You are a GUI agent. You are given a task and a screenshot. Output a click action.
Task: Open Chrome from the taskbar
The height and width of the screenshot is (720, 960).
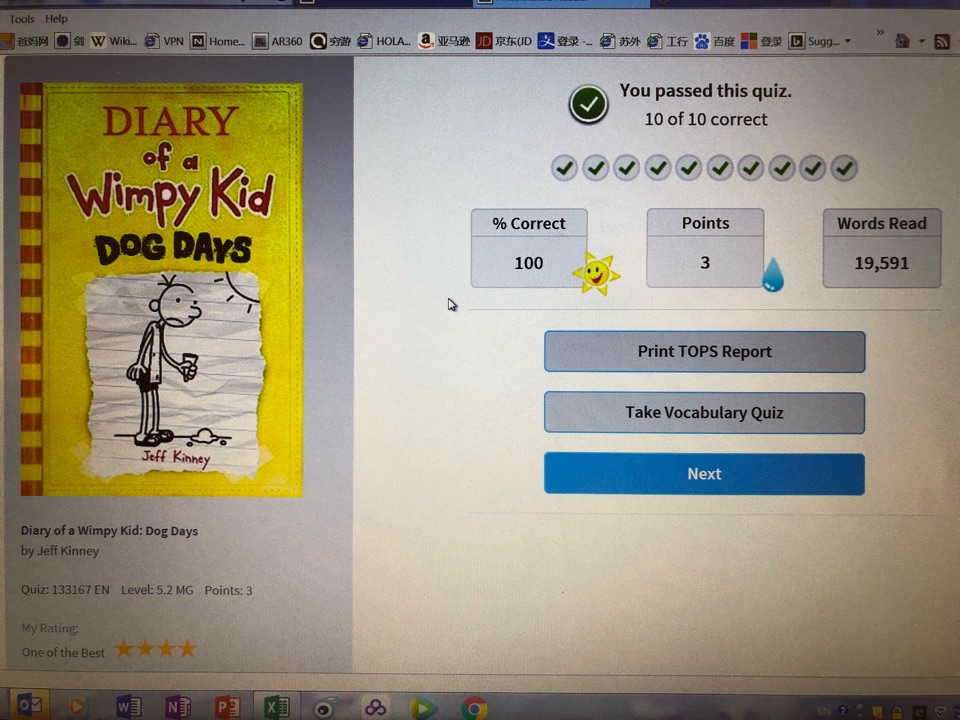[474, 708]
